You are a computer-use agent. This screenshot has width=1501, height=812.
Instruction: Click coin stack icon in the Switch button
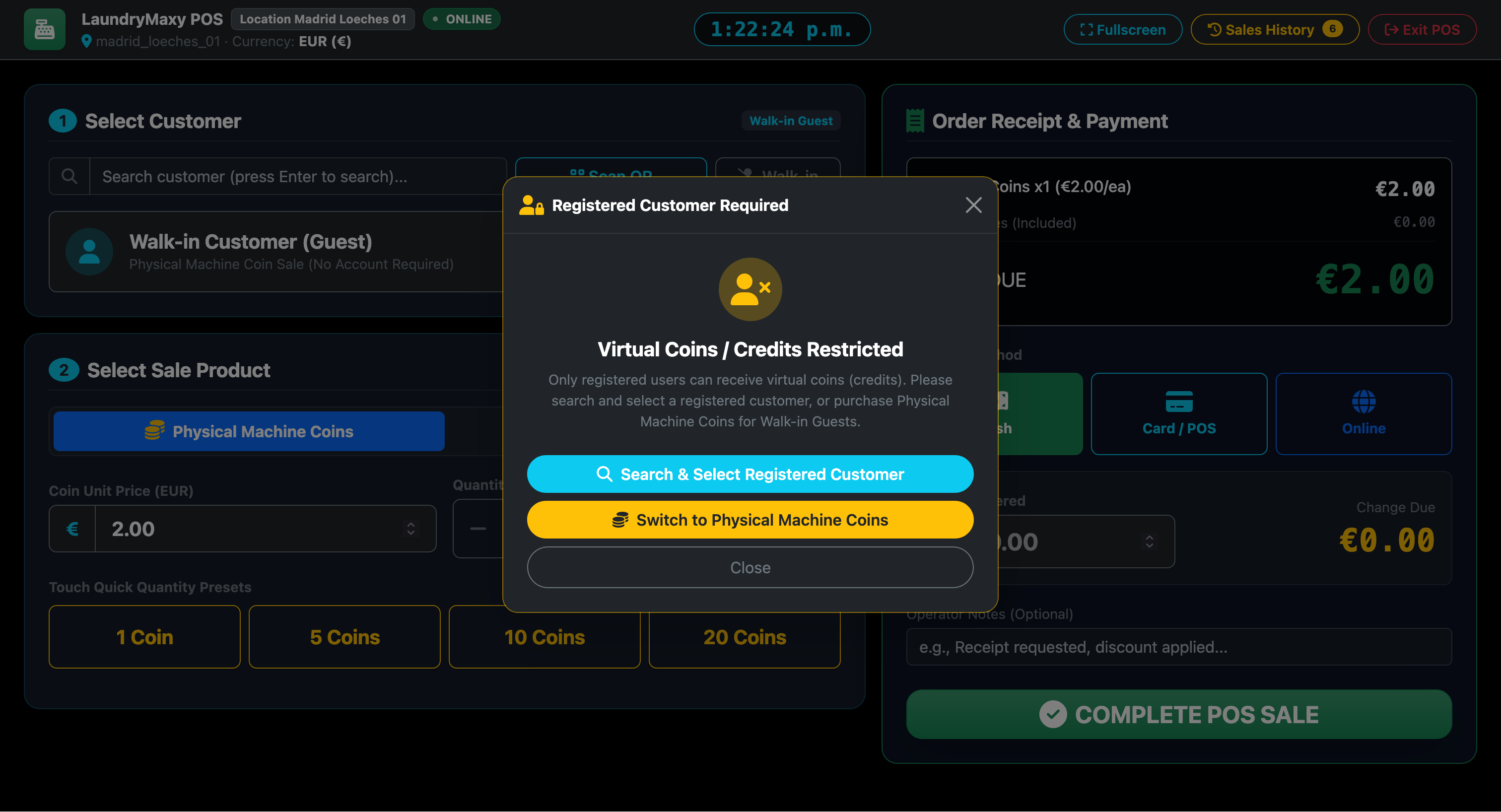[620, 520]
